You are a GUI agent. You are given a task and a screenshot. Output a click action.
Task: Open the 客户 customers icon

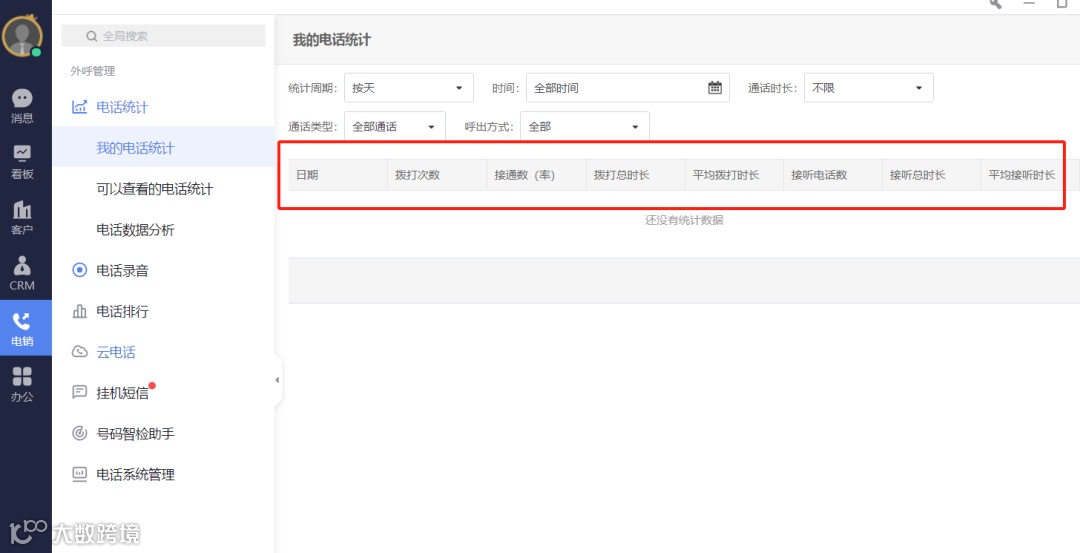(x=22, y=218)
